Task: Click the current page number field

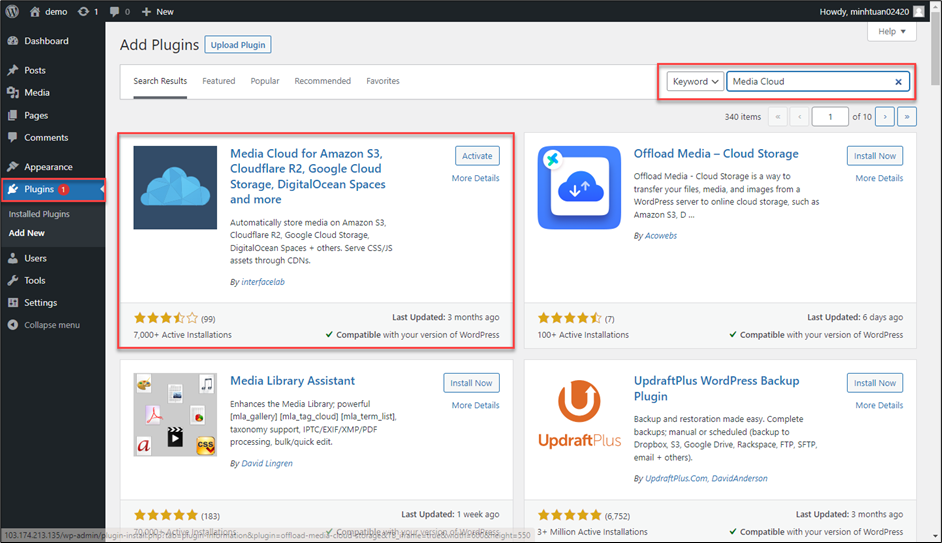Action: click(830, 117)
